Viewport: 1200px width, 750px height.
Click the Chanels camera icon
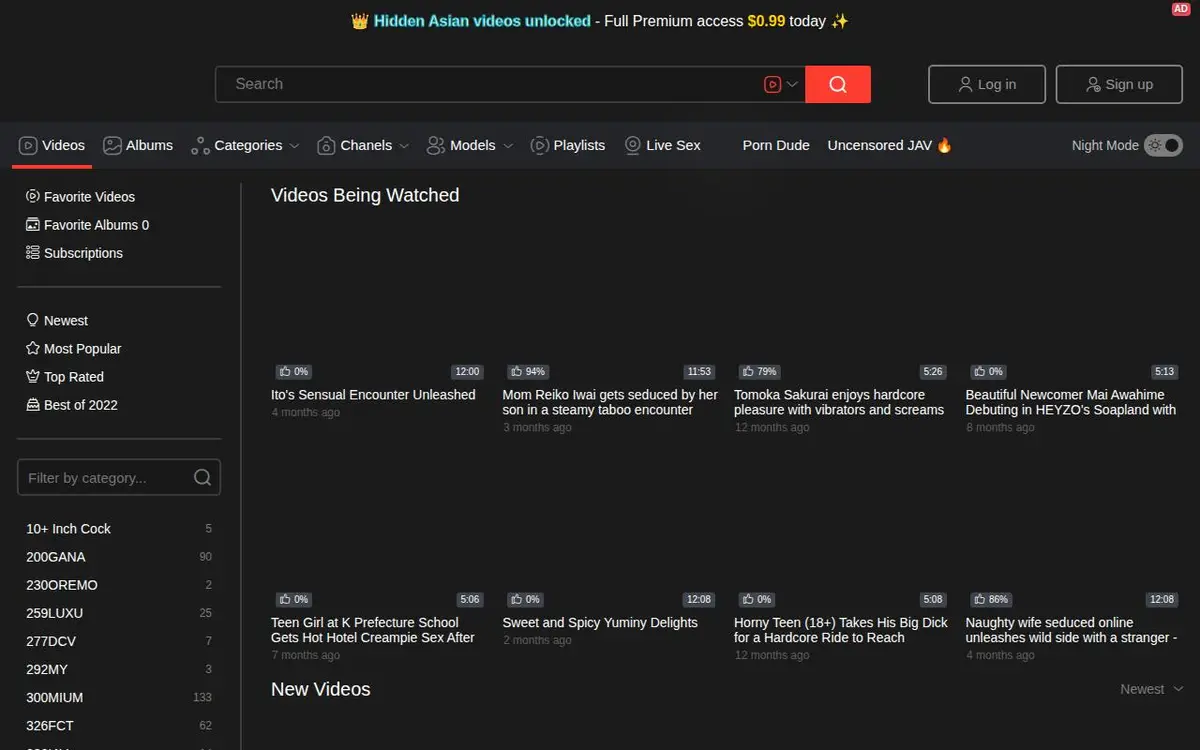[326, 145]
